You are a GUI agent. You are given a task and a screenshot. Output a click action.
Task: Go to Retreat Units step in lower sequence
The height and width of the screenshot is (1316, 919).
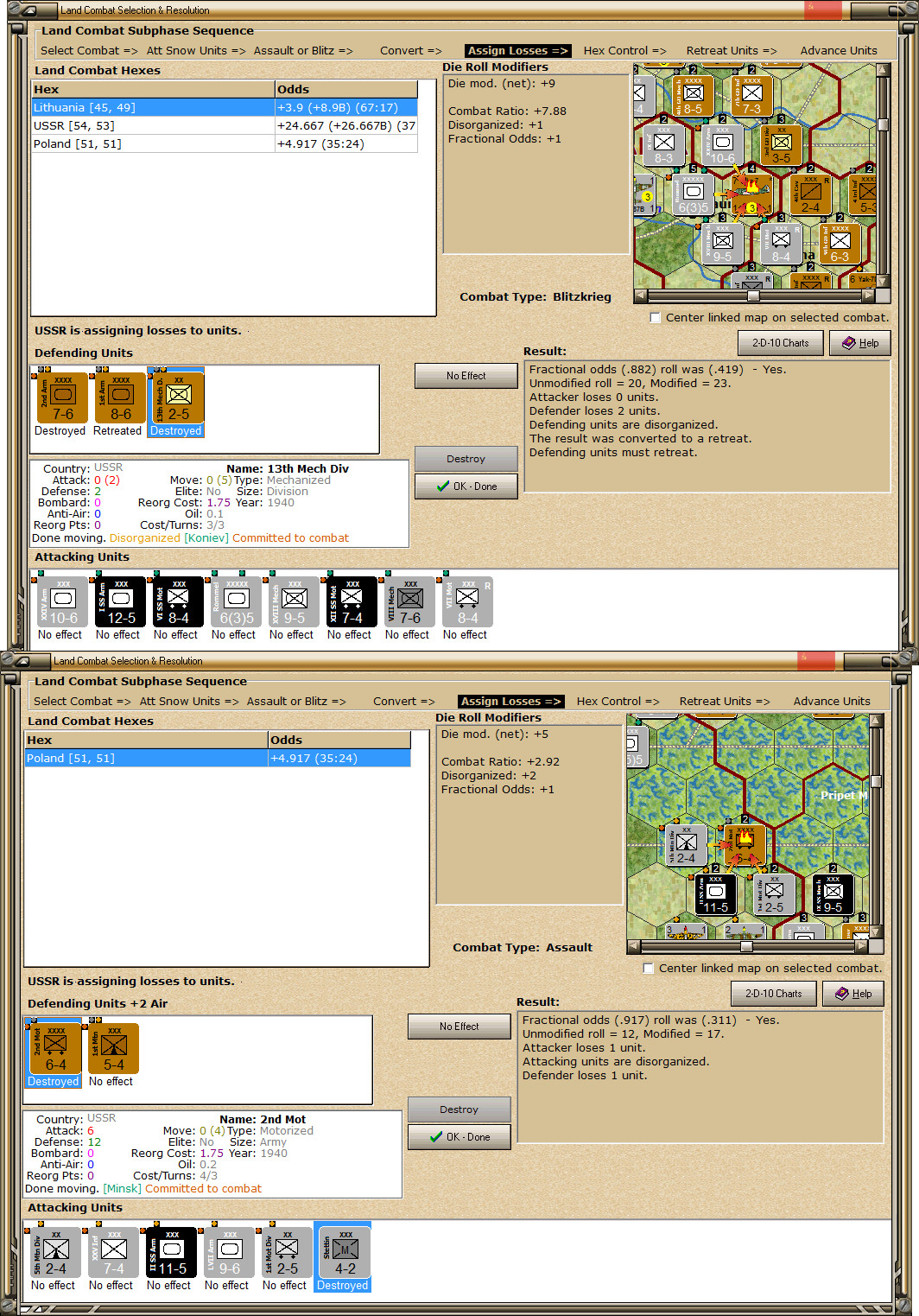tap(725, 702)
